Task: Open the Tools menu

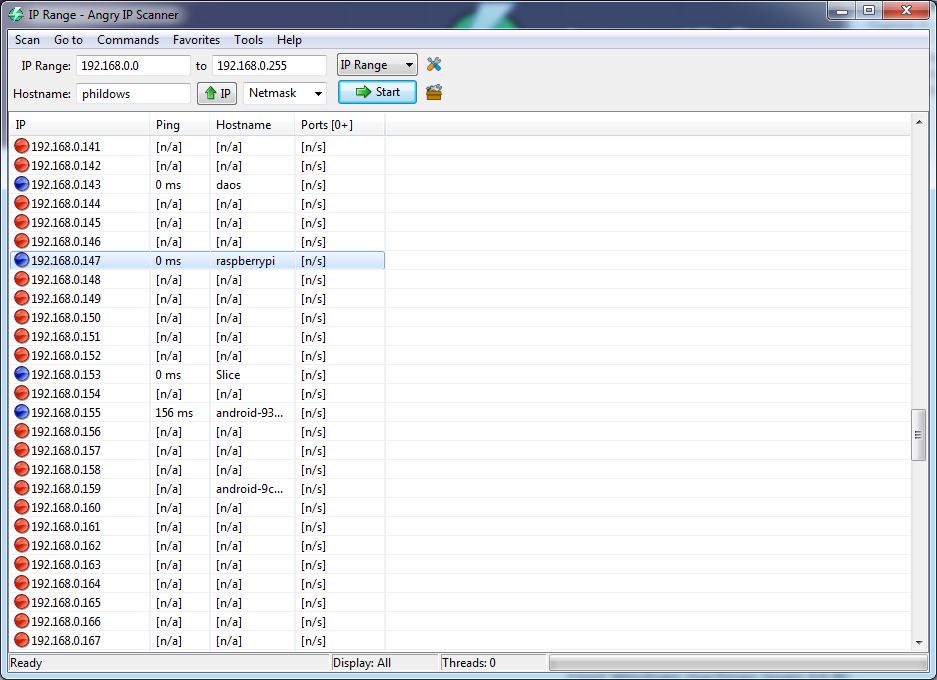Action: click(x=248, y=40)
